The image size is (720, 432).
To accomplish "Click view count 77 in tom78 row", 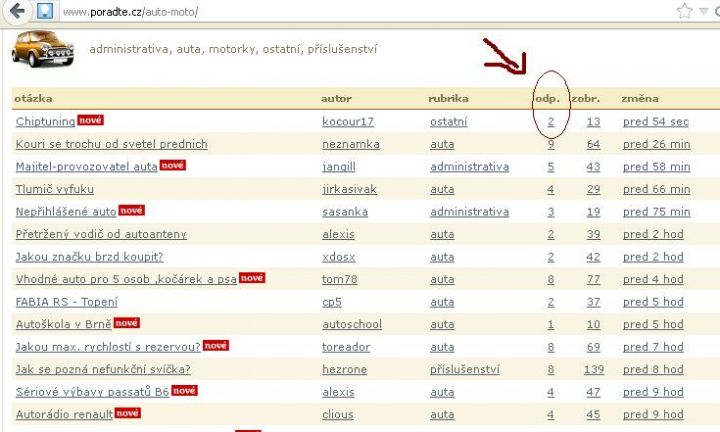I will coord(593,279).
